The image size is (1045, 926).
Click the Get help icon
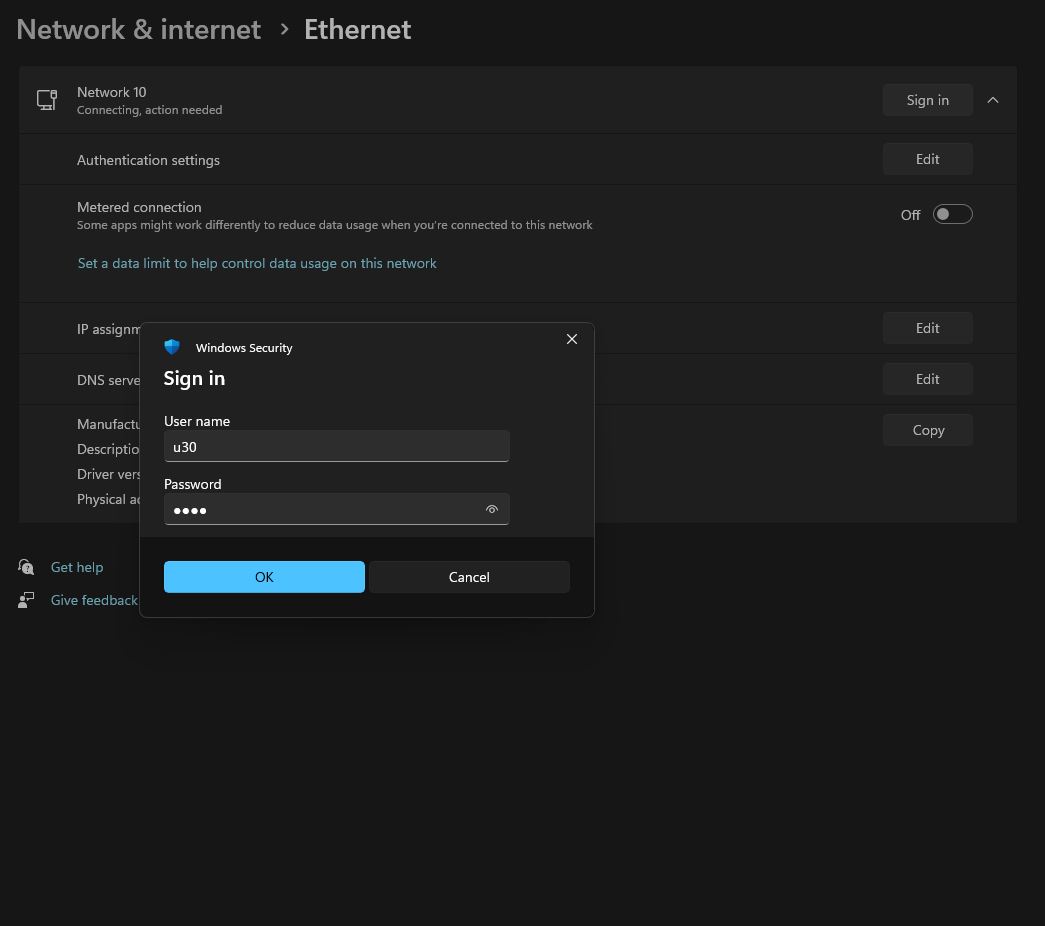26,567
